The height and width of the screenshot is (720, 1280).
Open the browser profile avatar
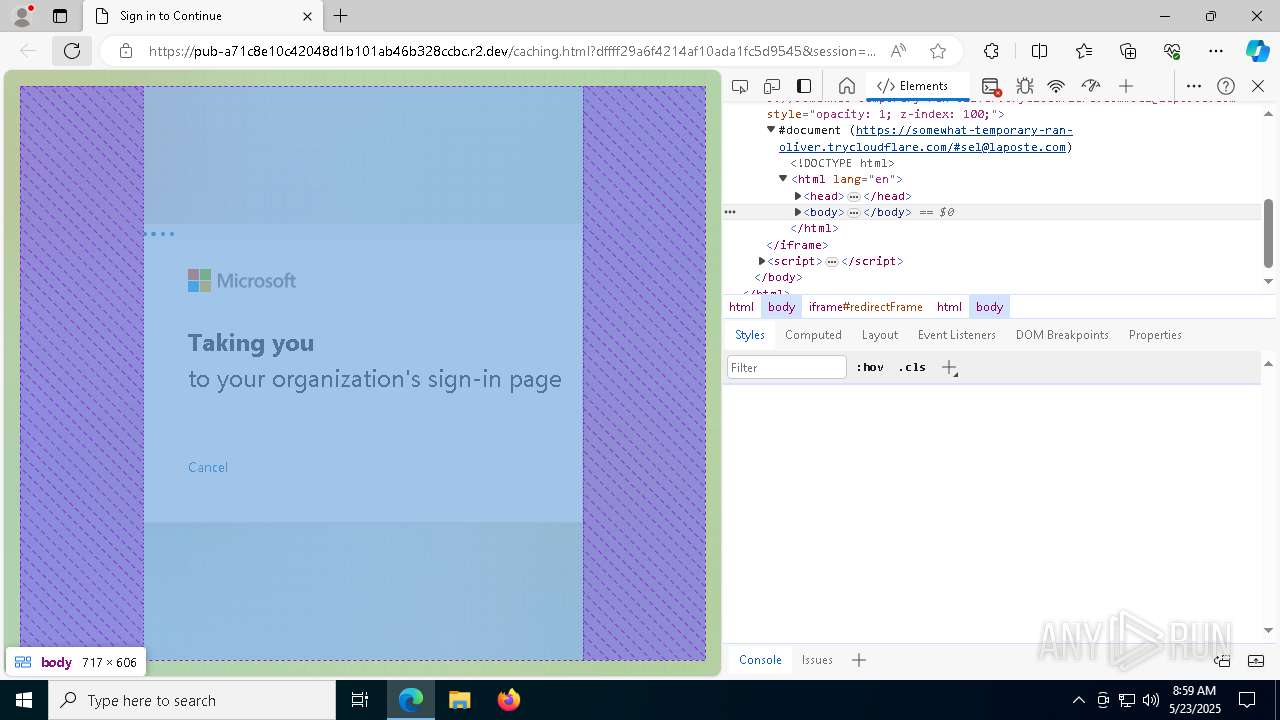pos(22,16)
